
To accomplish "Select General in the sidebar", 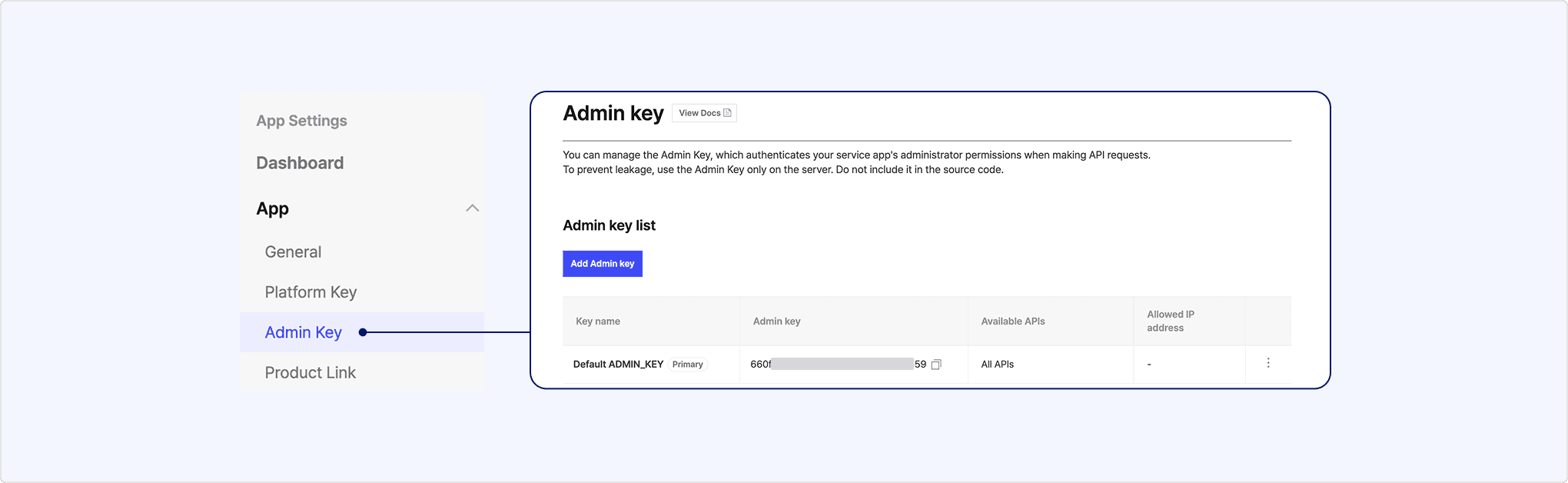I will (293, 252).
